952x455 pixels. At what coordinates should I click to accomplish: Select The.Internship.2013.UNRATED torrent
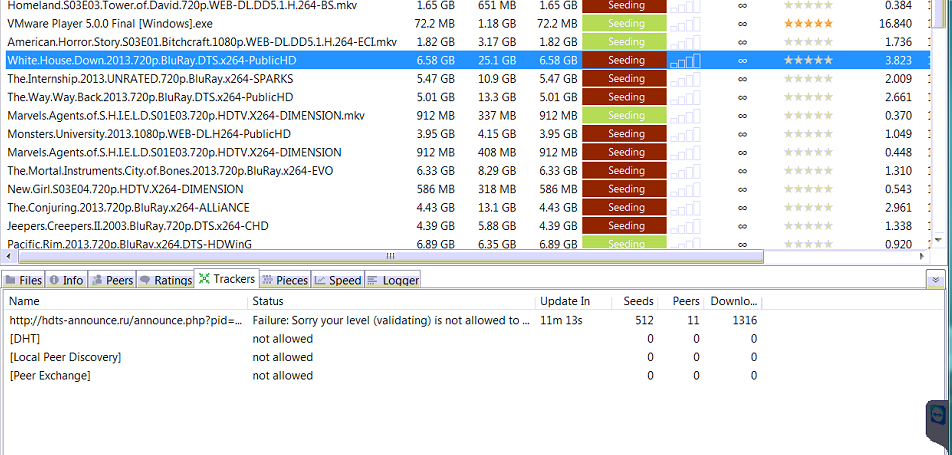tap(150, 78)
